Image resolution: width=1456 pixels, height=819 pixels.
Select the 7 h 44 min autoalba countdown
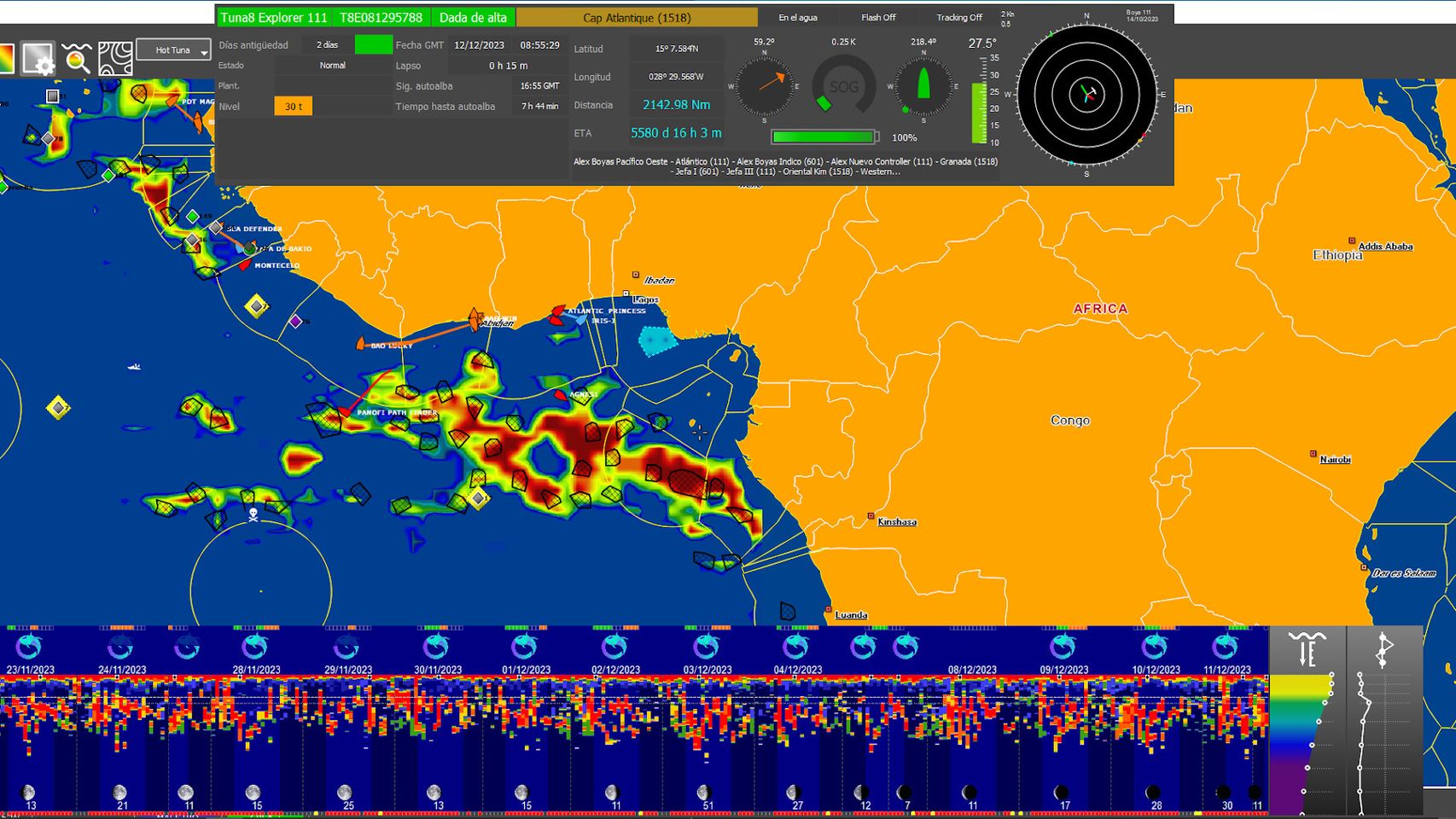539,107
